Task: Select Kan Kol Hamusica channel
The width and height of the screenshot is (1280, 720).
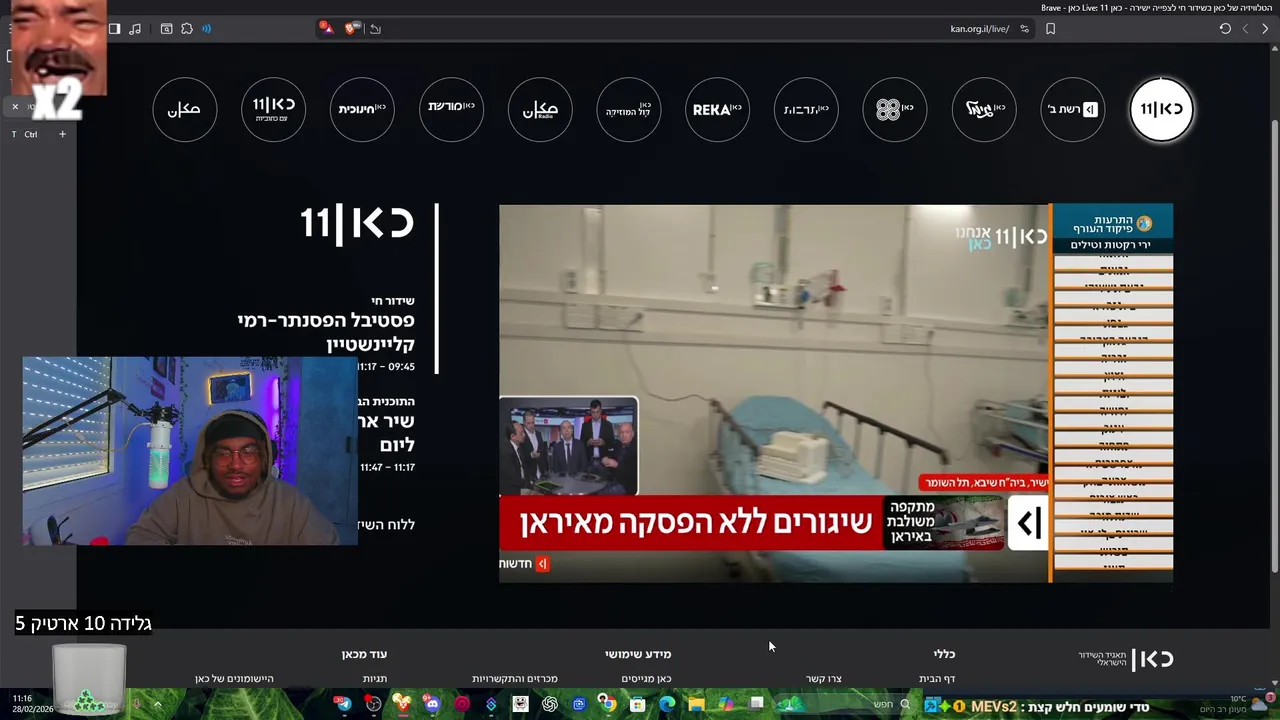Action: tap(628, 109)
